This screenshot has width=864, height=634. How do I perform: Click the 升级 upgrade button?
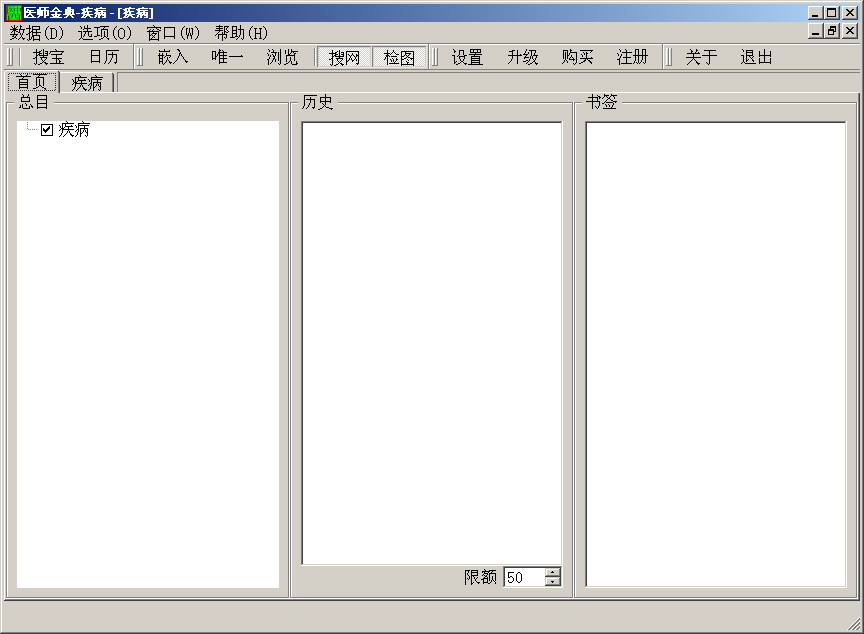coord(522,57)
